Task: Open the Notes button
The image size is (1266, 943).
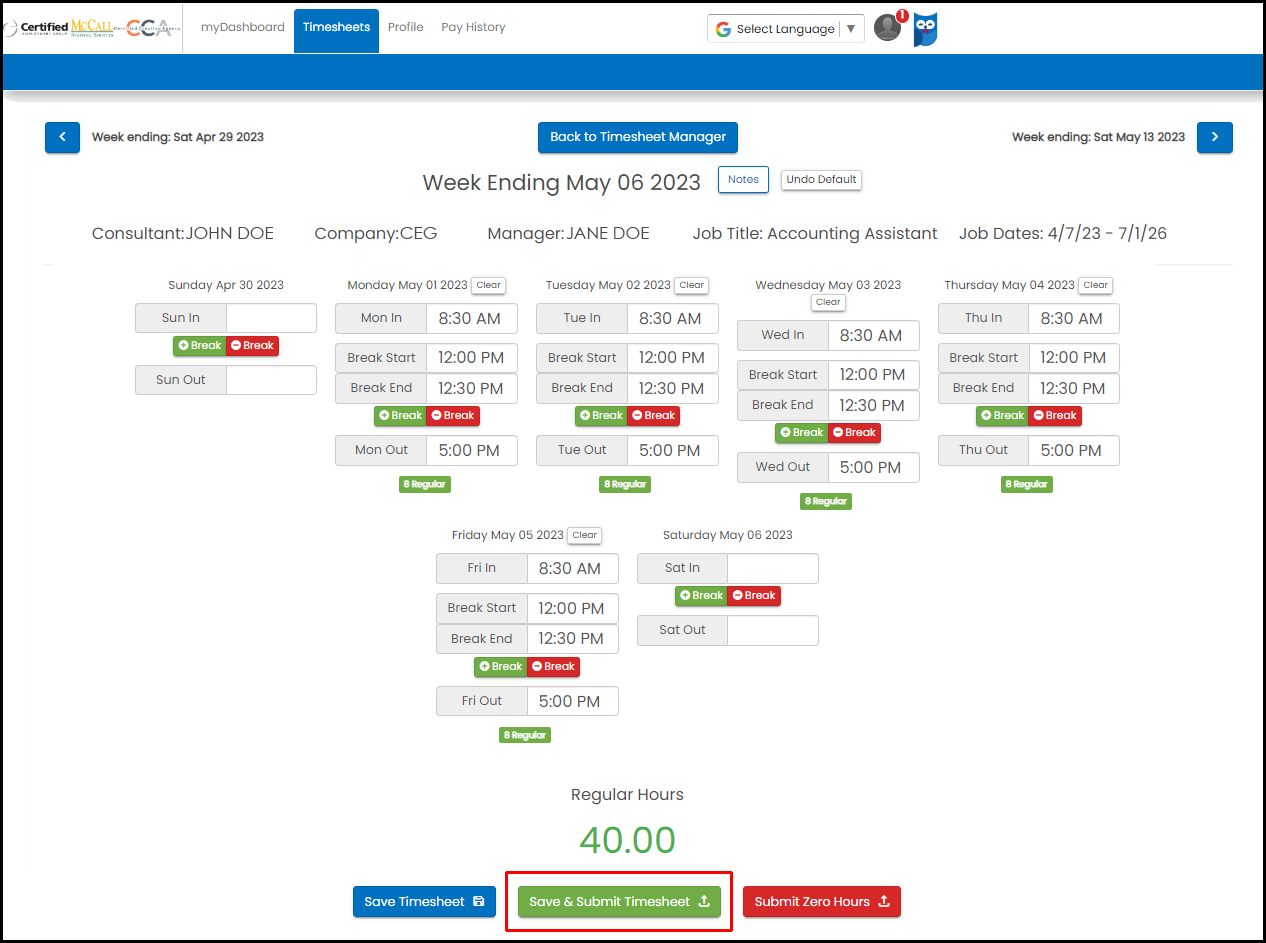Action: (743, 180)
